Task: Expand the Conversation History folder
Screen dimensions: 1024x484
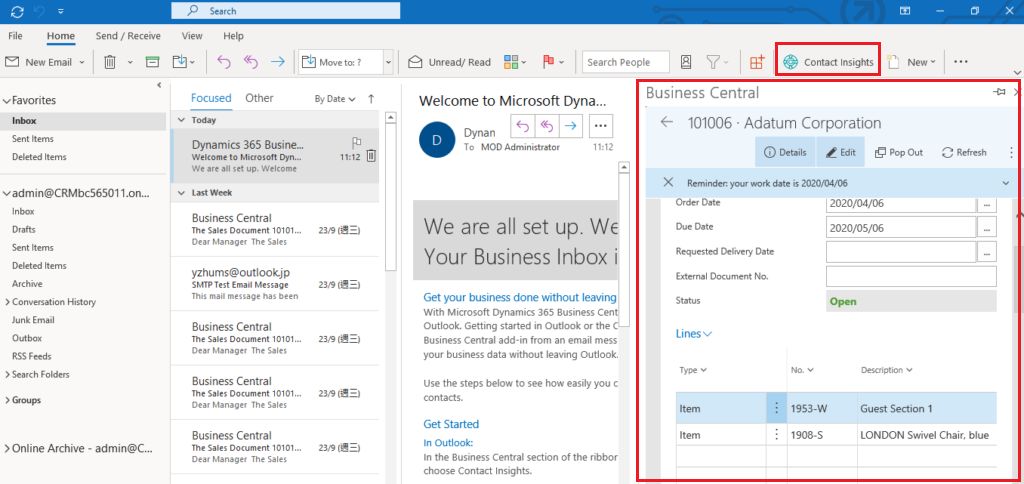Action: tap(7, 302)
